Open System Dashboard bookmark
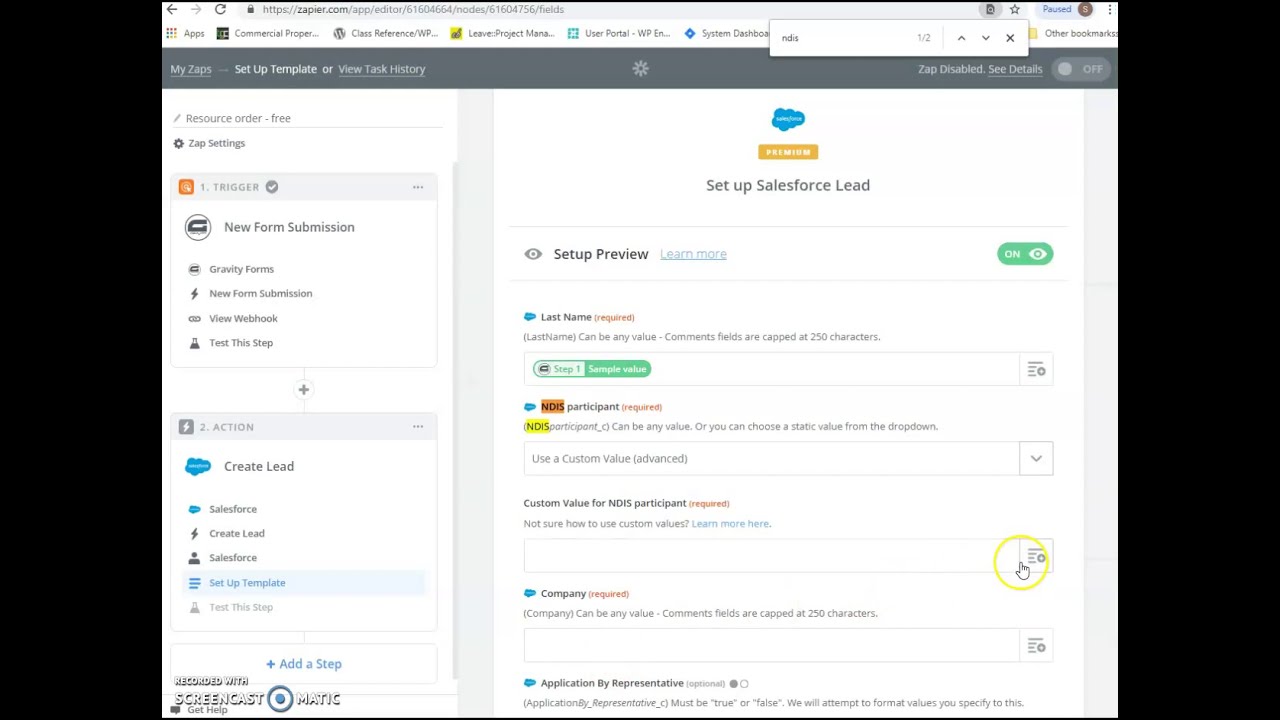 (727, 33)
